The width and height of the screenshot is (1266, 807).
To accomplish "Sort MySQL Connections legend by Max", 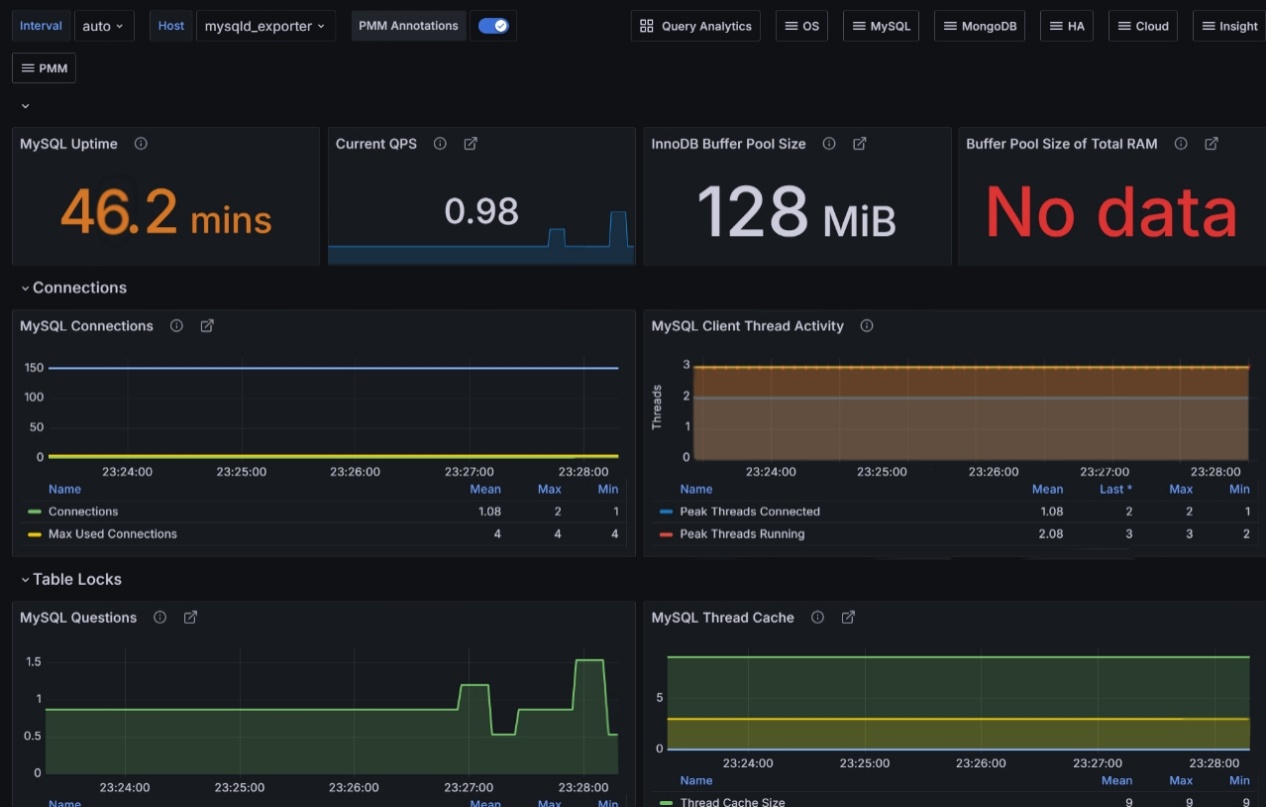I will (x=549, y=489).
